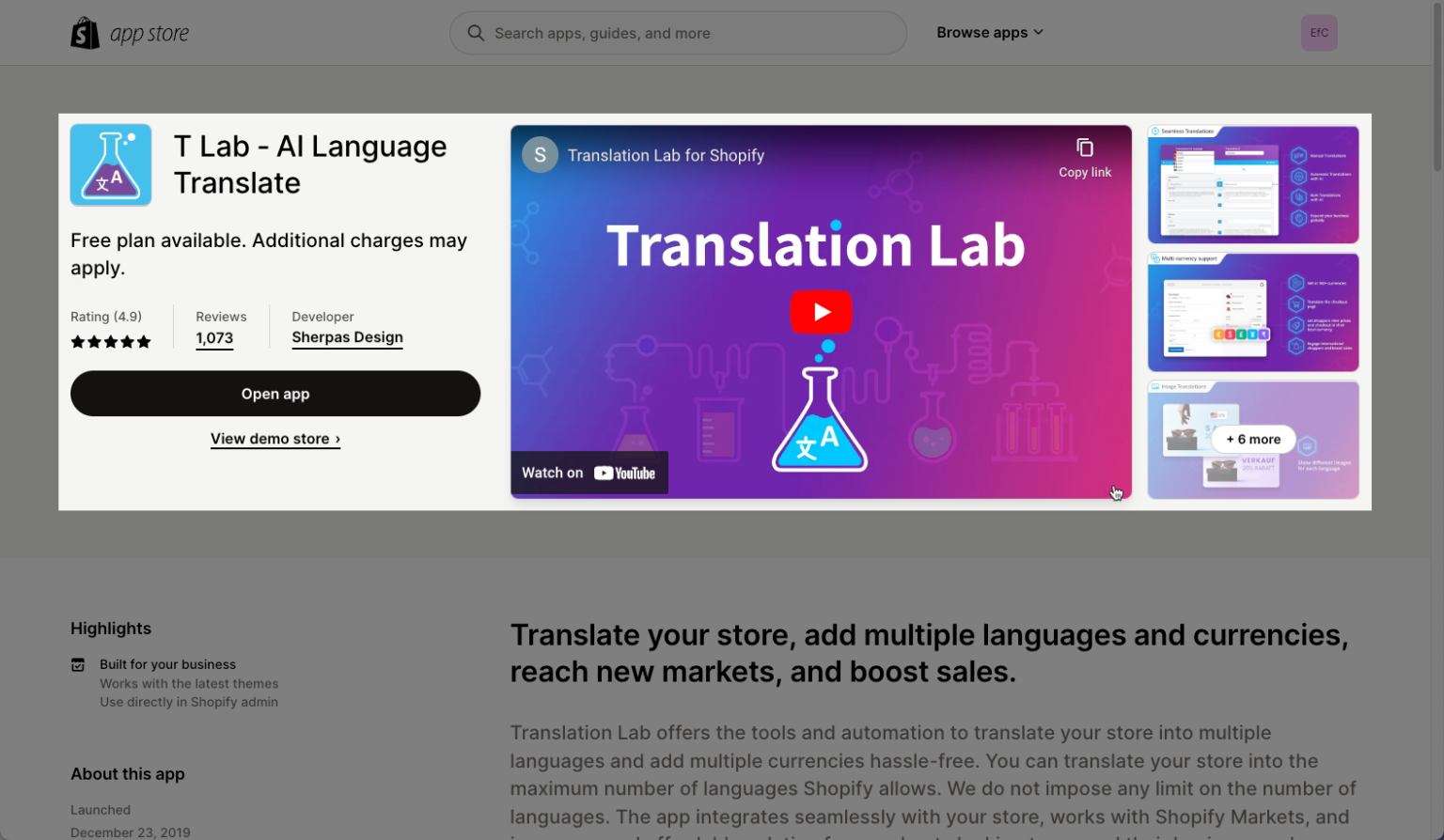Expand Browse apps chevron in the header
The image size is (1444, 840).
[x=1039, y=32]
